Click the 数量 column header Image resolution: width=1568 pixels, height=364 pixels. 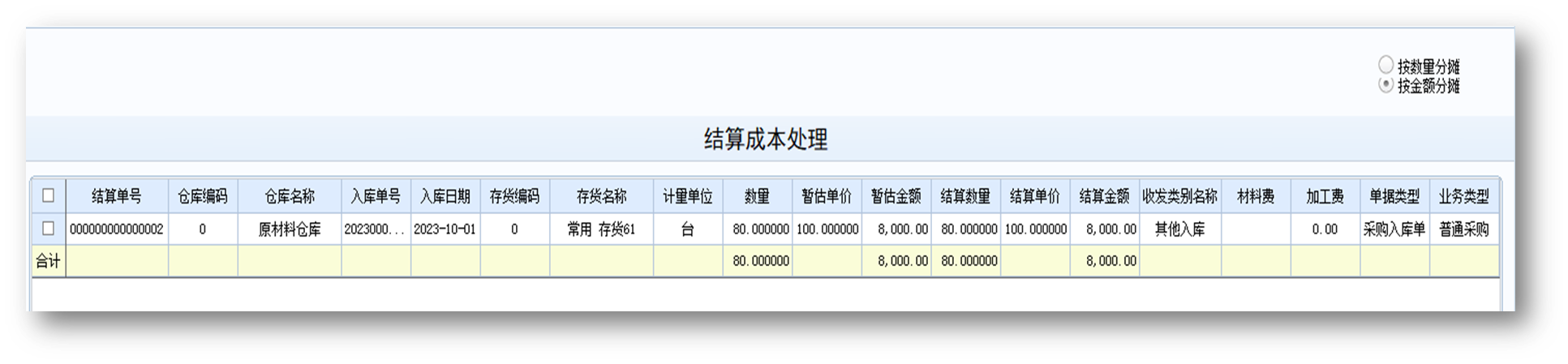pyautogui.click(x=758, y=196)
